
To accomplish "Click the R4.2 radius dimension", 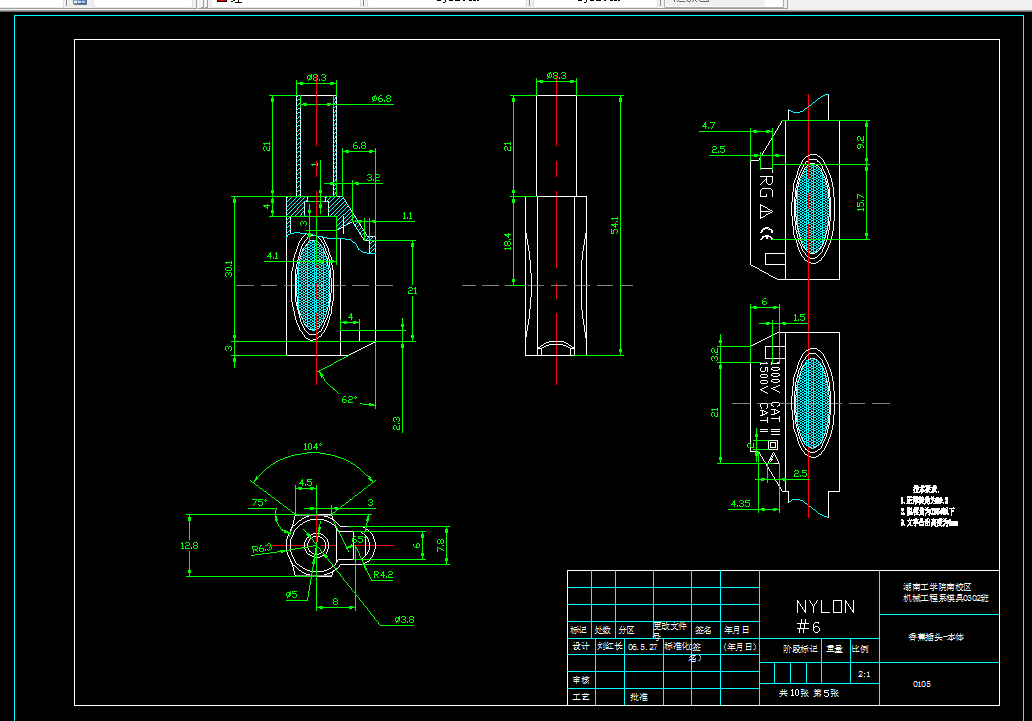I will (x=383, y=575).
